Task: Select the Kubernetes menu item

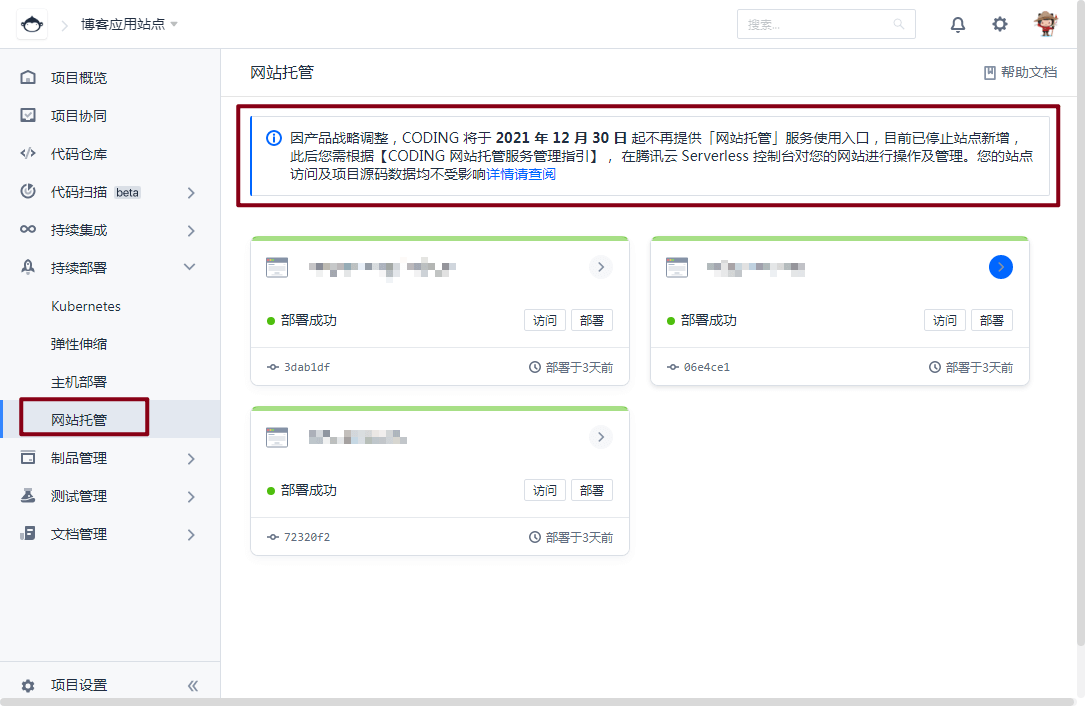Action: [86, 306]
